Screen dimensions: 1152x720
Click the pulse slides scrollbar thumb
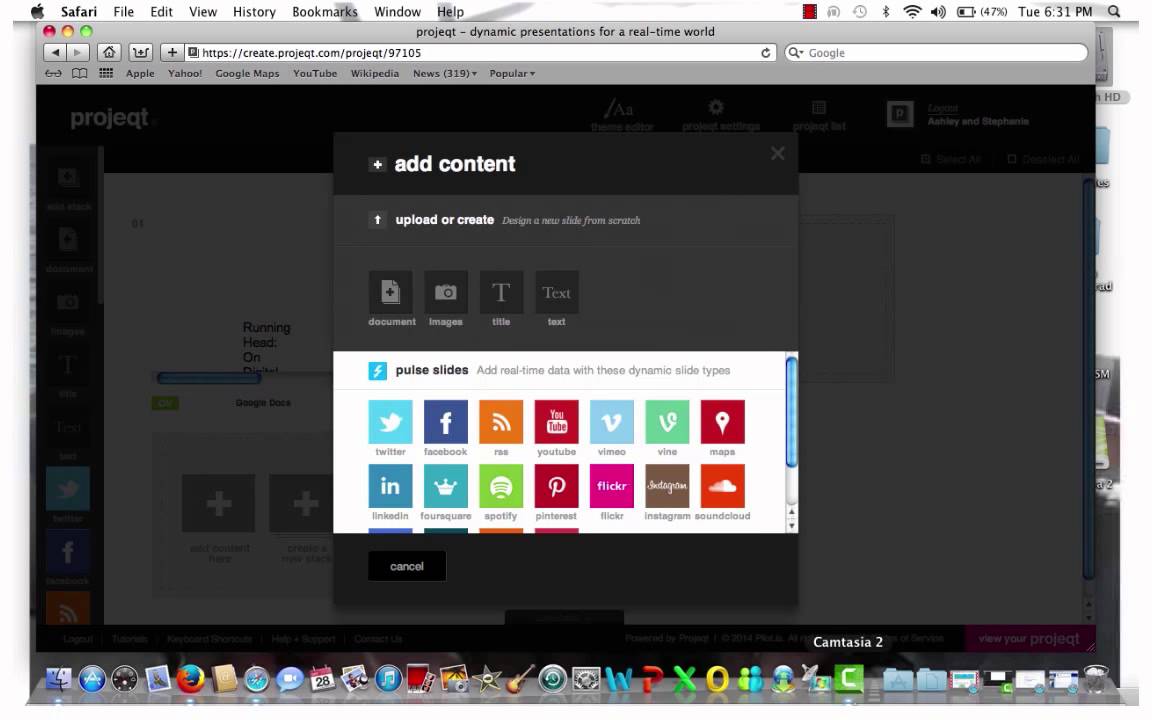[791, 411]
